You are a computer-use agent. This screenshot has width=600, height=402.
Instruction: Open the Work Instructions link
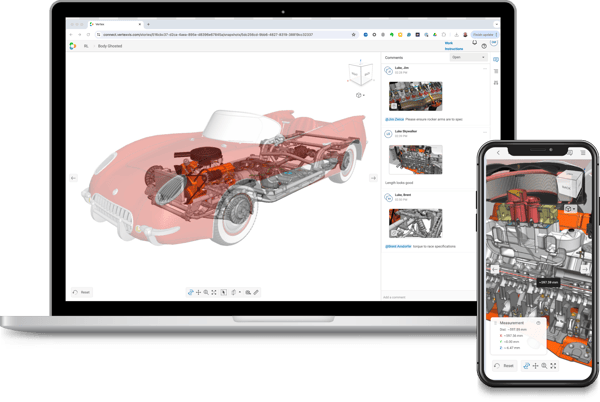tap(456, 46)
